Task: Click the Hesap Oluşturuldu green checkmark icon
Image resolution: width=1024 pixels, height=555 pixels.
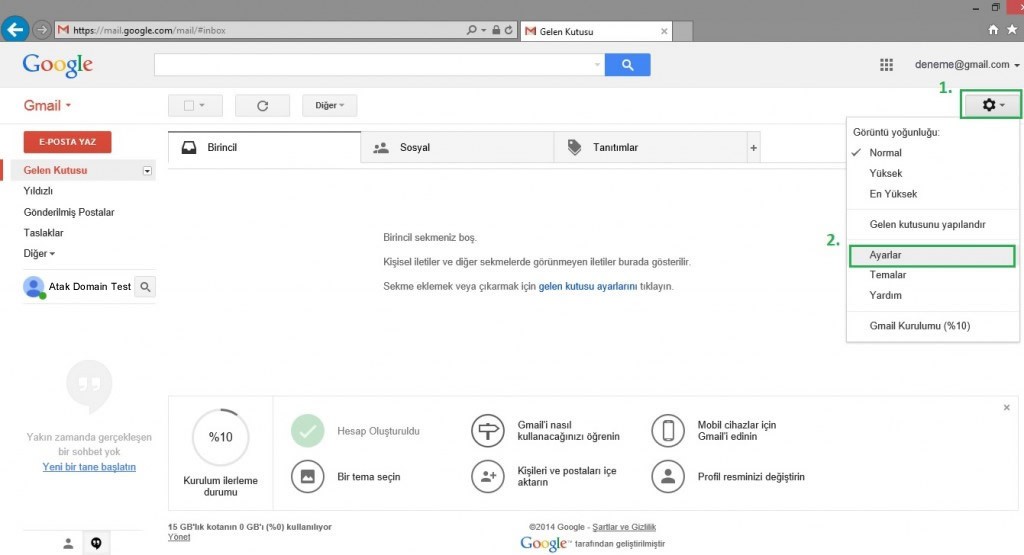Action: (308, 431)
